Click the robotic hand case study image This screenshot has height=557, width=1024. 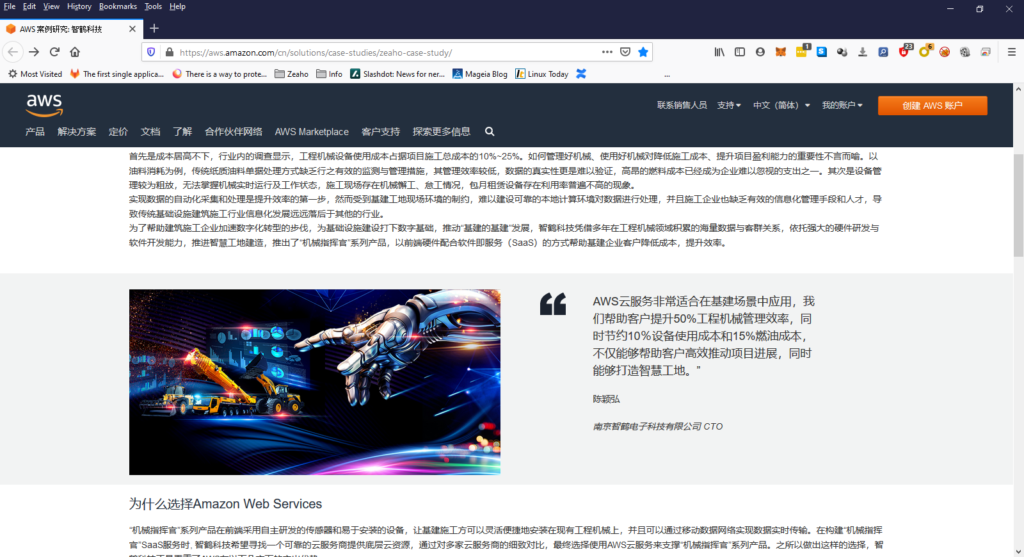(x=315, y=382)
